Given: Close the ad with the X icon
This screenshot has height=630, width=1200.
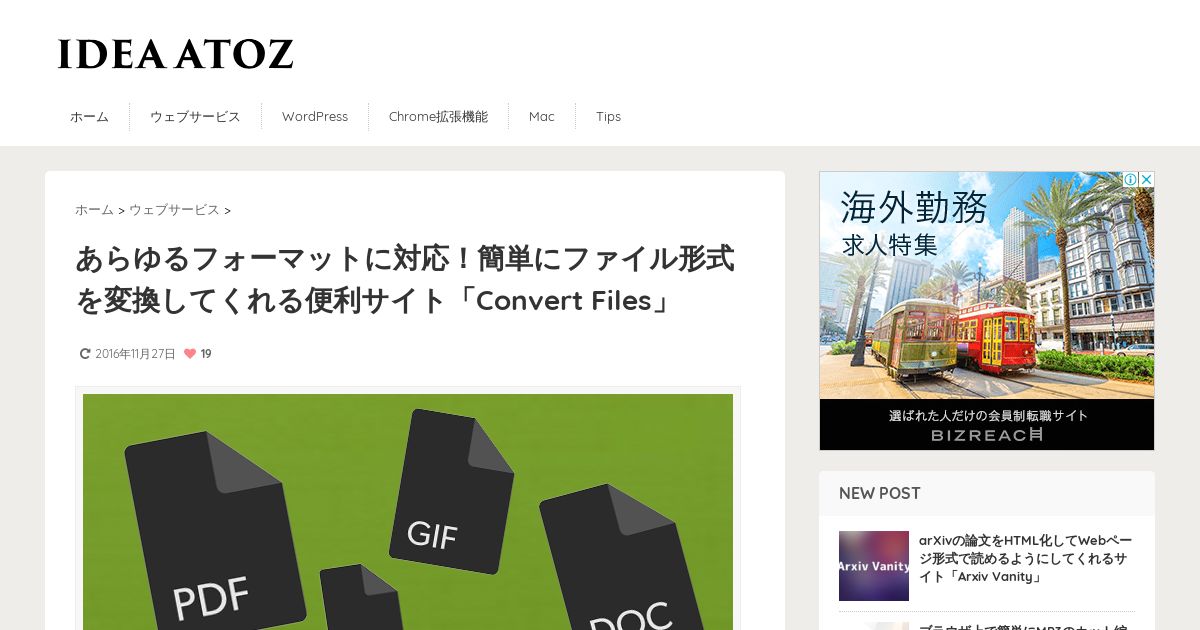Looking at the screenshot, I should (x=1146, y=180).
